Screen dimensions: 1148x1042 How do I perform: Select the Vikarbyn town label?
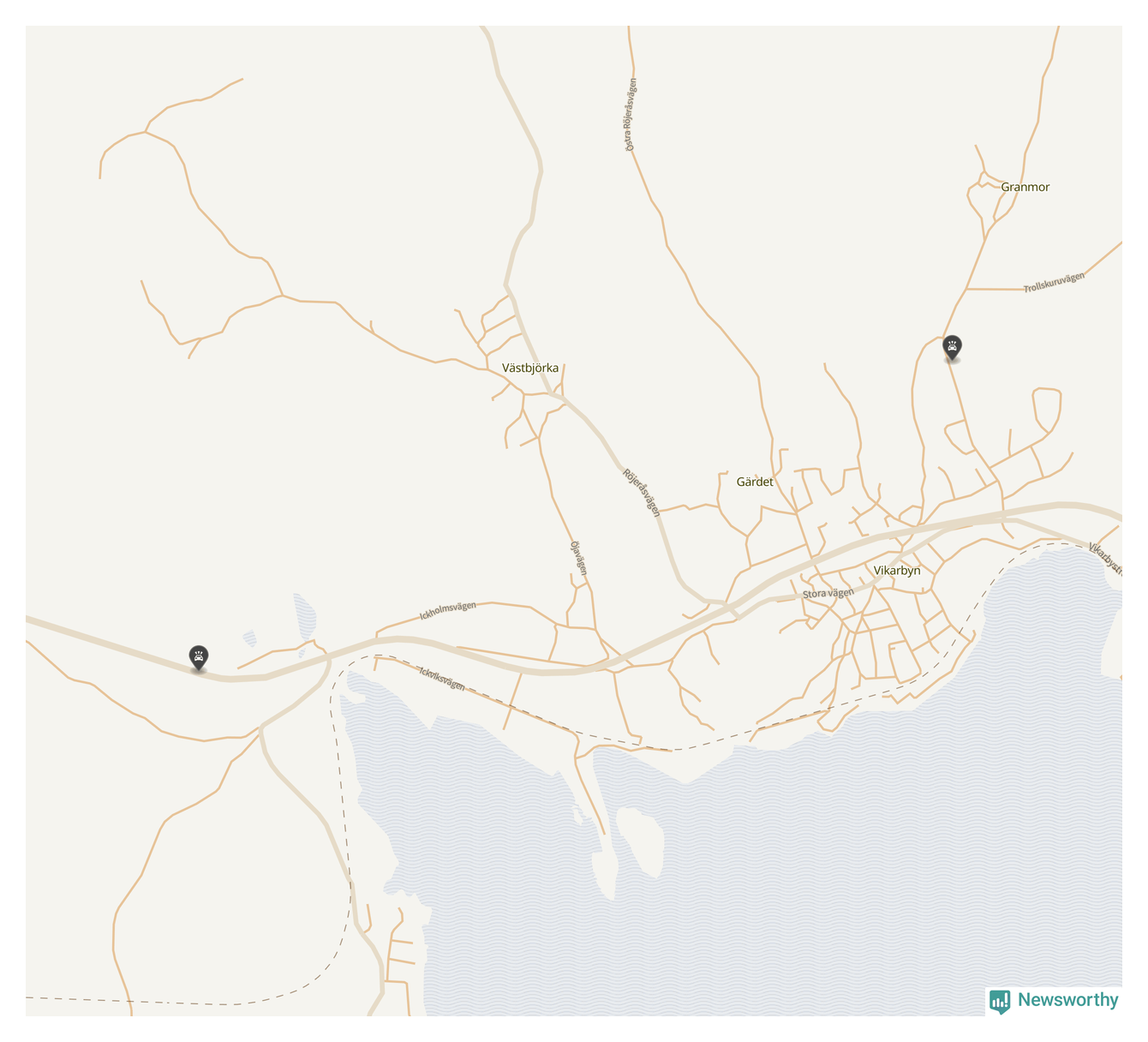click(x=897, y=570)
